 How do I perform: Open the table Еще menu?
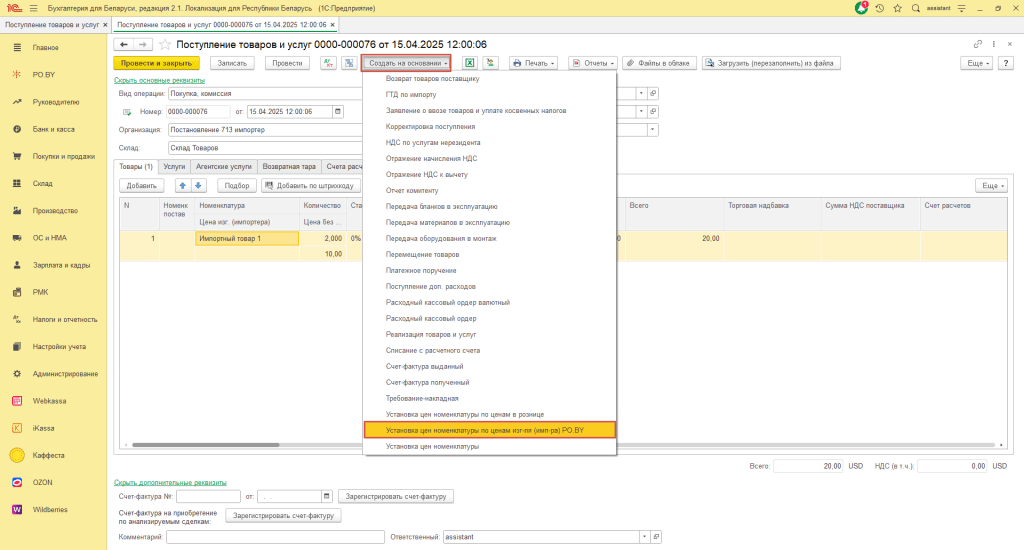coord(991,186)
